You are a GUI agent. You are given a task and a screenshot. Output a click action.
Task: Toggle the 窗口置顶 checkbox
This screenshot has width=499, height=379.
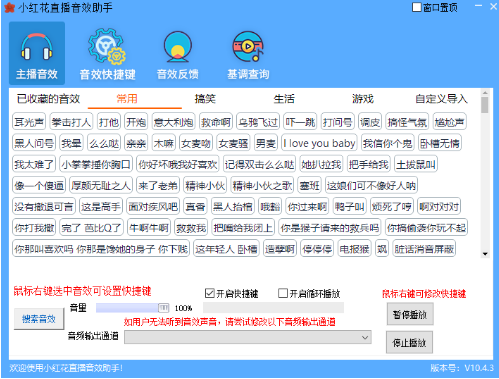[417, 7]
